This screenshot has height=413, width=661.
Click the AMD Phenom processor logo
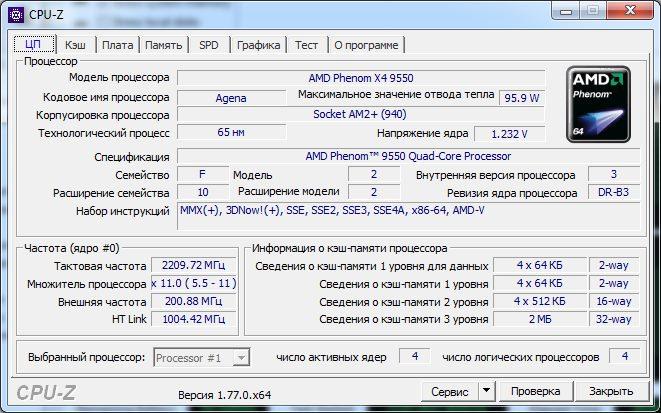pyautogui.click(x=598, y=104)
